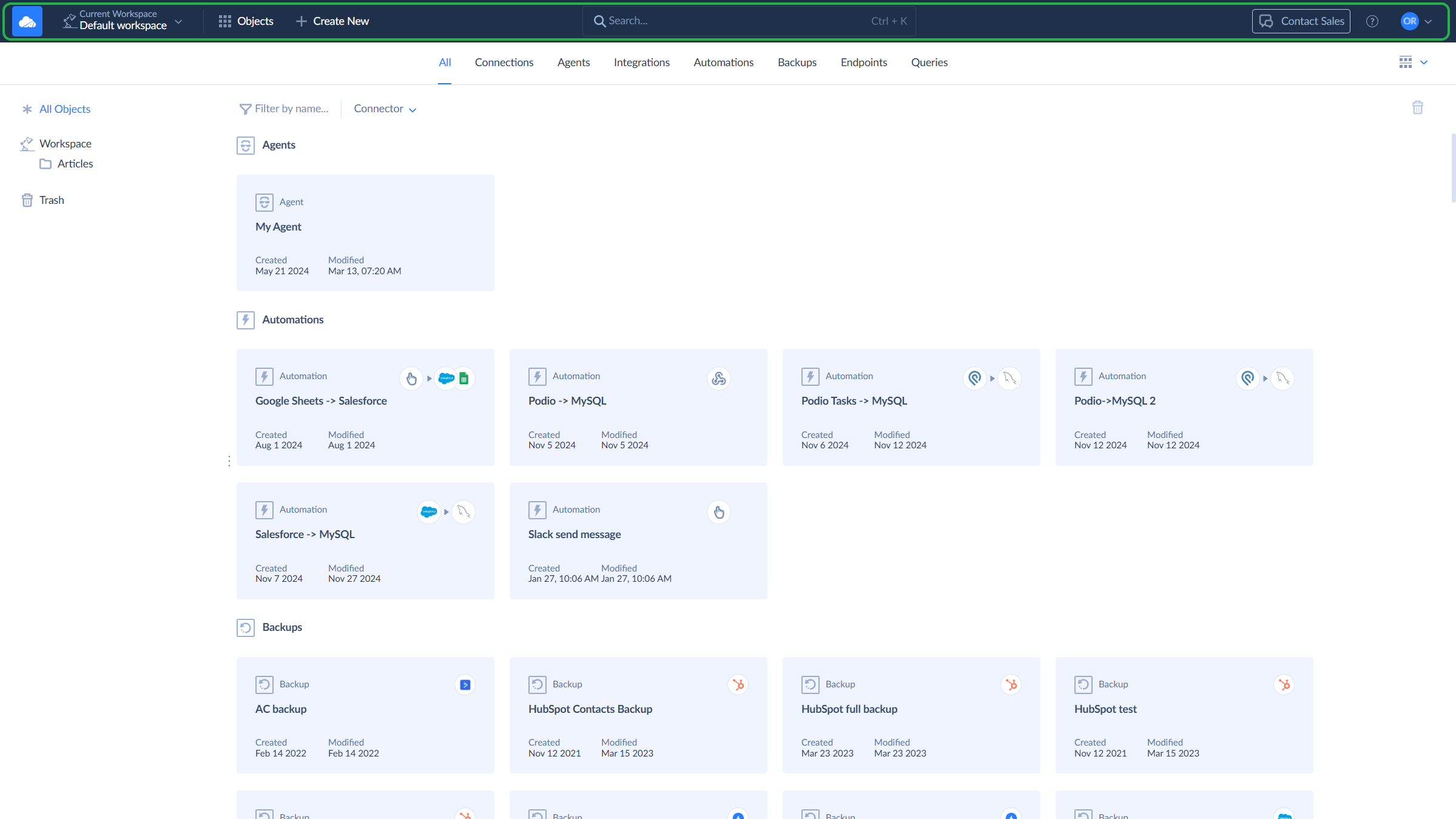Click the trash delete icon at top right

pos(1417,107)
